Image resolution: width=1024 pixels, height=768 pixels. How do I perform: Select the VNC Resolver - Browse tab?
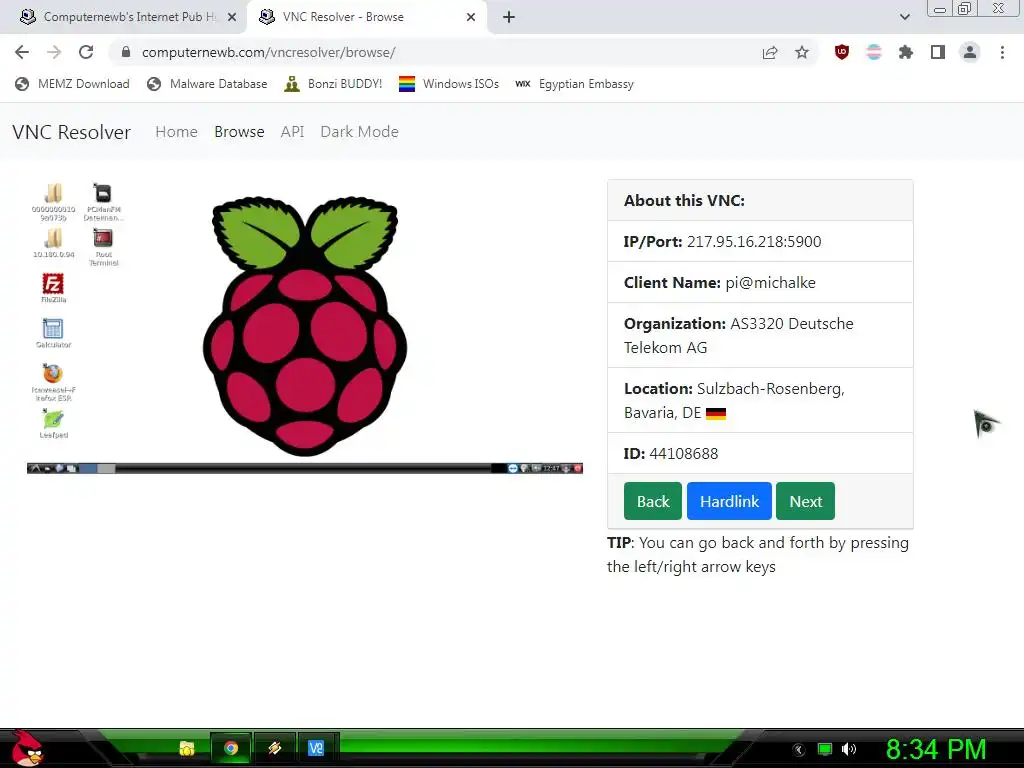[367, 17]
